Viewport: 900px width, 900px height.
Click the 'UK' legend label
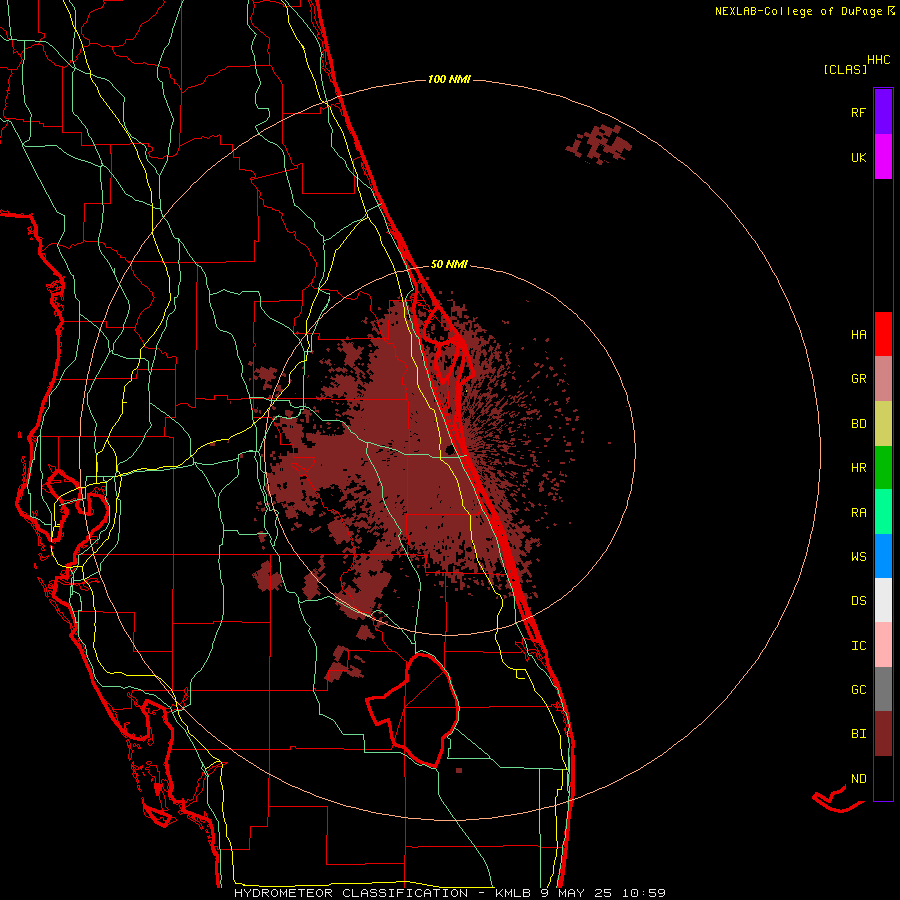click(858, 158)
